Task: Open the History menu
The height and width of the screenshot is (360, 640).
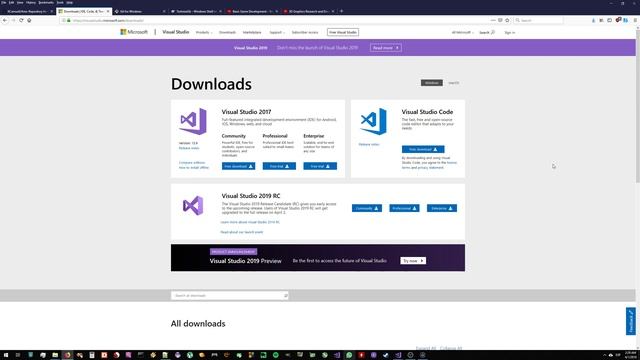Action: tap(31, 2)
